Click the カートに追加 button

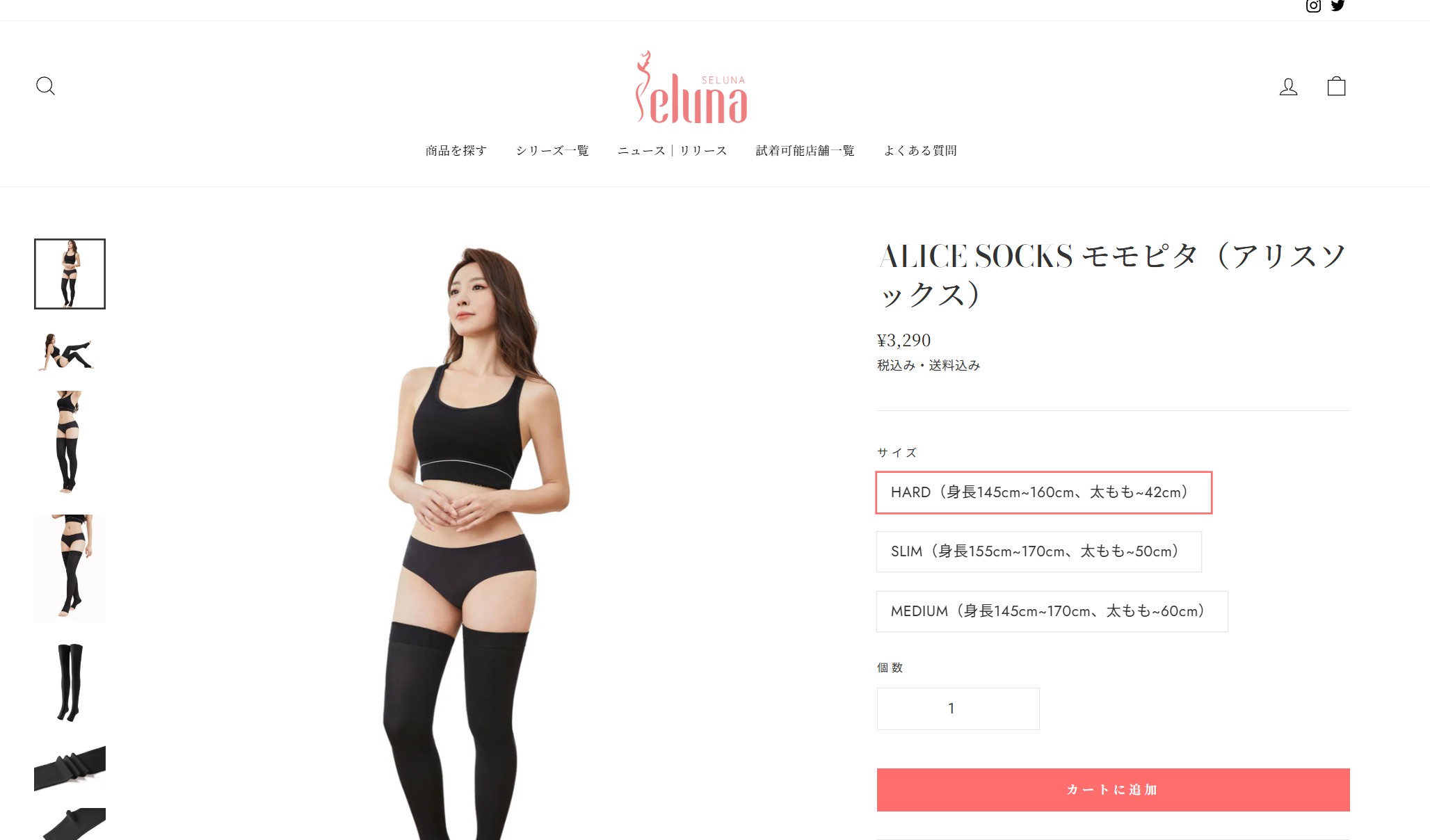point(1113,789)
